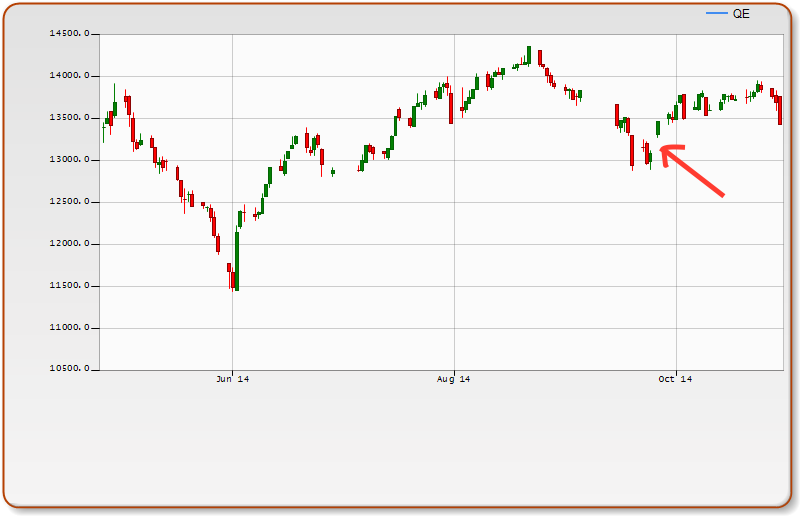This screenshot has width=800, height=516.
Task: Click the 11500.0 axis label
Action: click(x=69, y=285)
